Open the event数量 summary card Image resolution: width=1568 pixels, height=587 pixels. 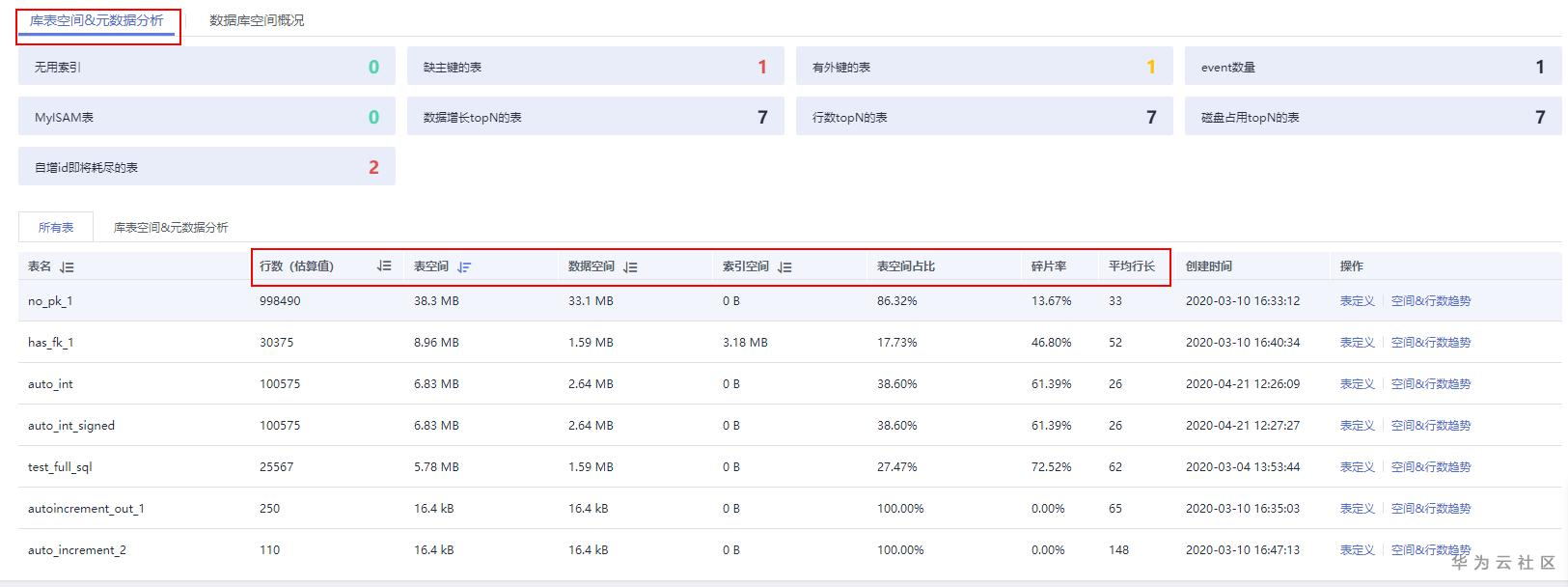pos(1372,68)
